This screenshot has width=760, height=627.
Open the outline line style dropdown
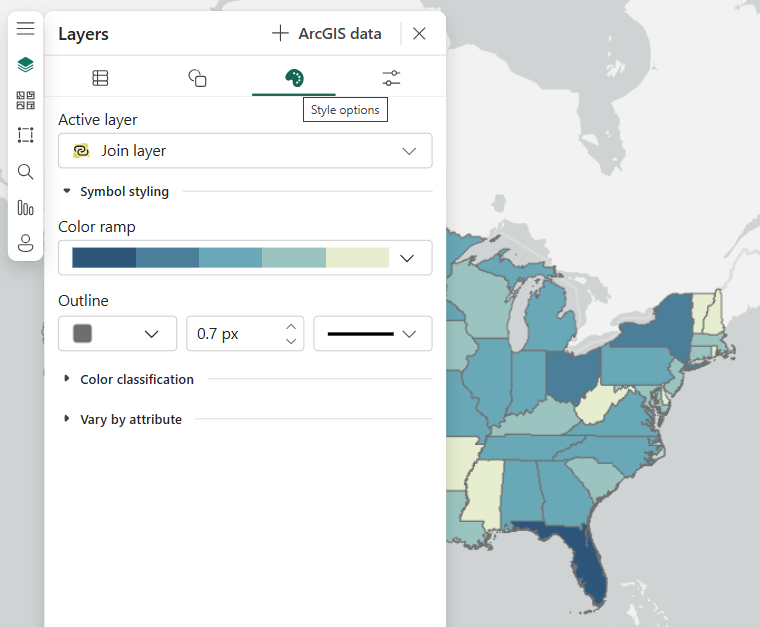tap(373, 334)
